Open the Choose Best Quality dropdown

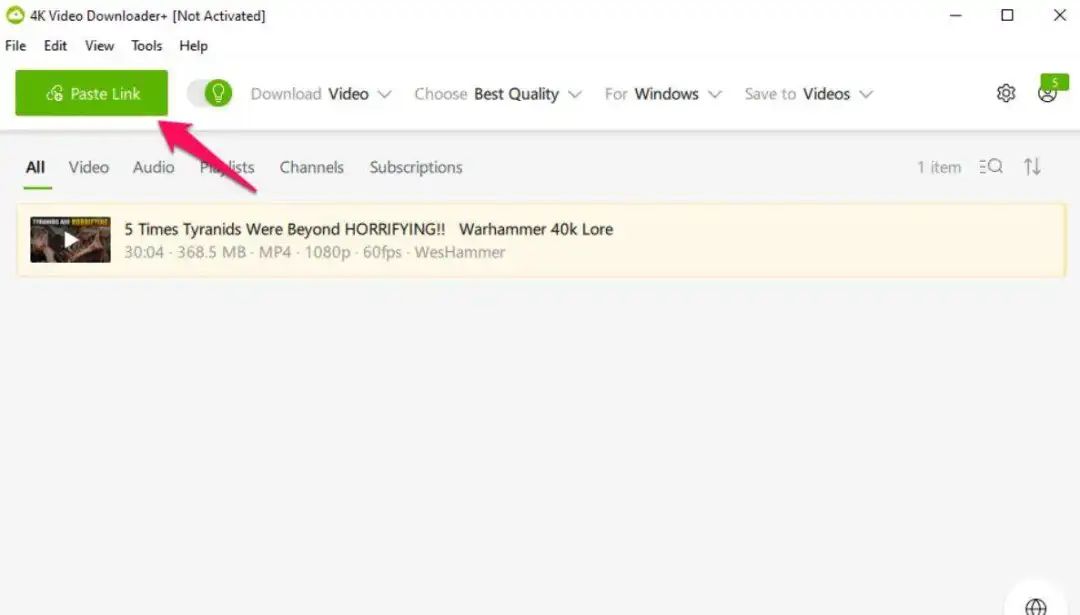point(498,94)
